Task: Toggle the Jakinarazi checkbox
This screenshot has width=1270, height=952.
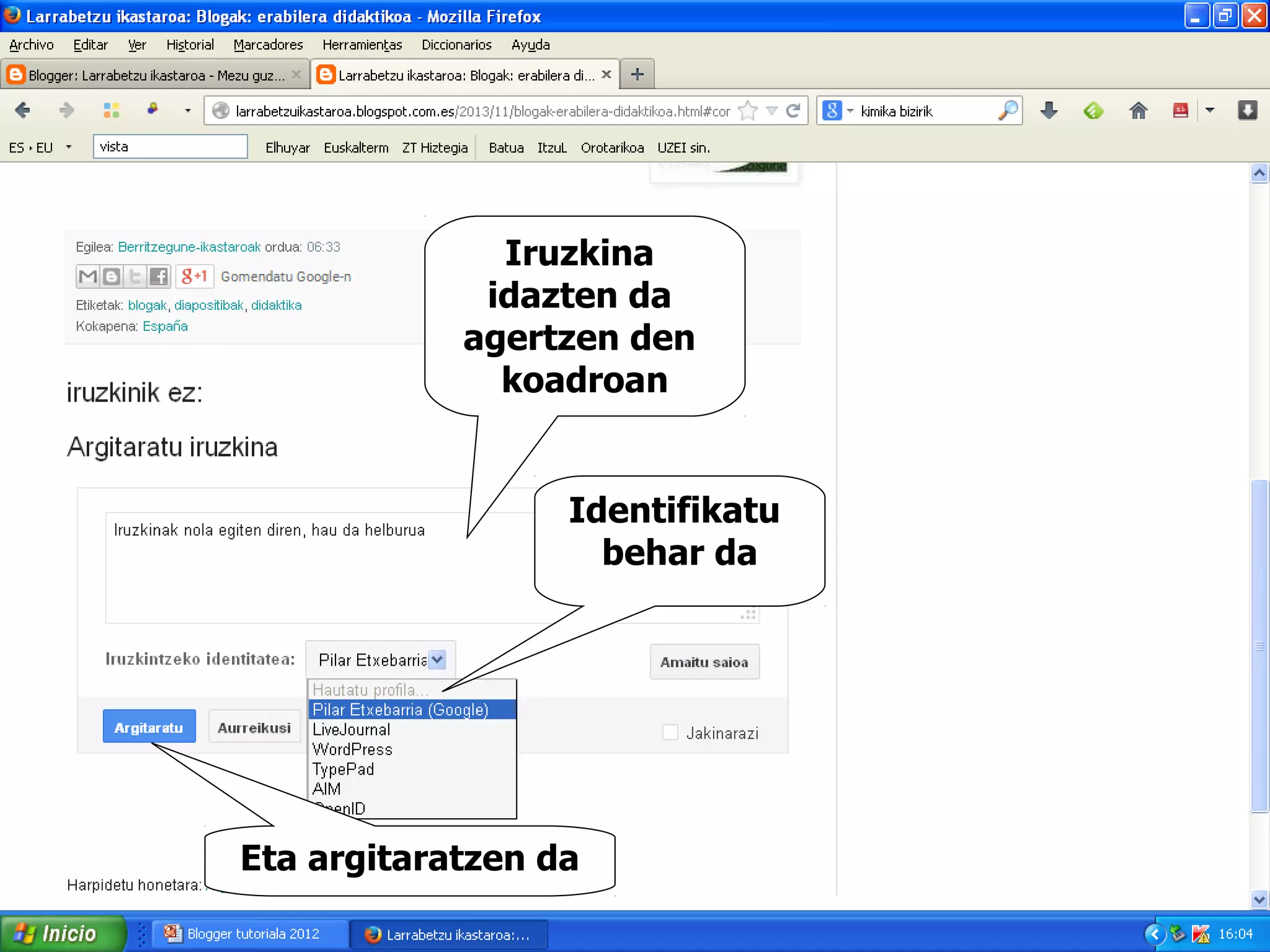Action: [670, 733]
